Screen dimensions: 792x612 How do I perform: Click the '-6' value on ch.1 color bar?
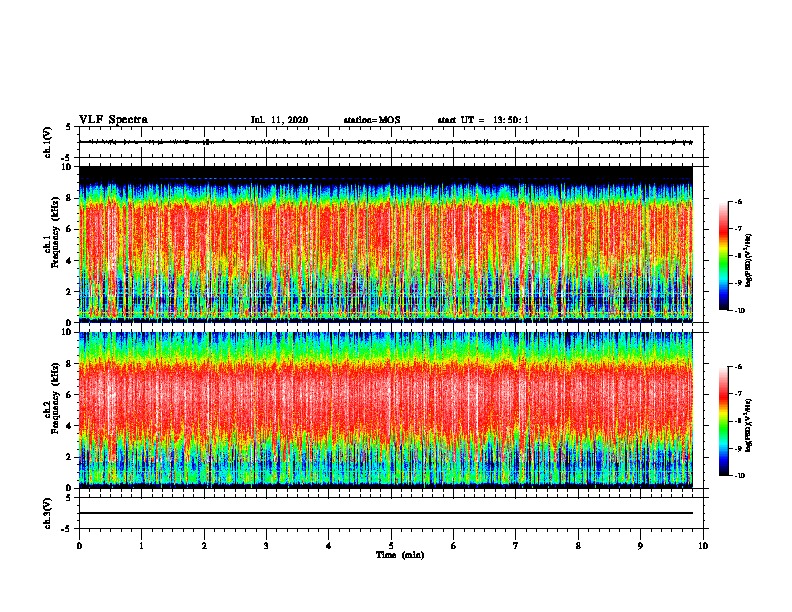click(738, 202)
